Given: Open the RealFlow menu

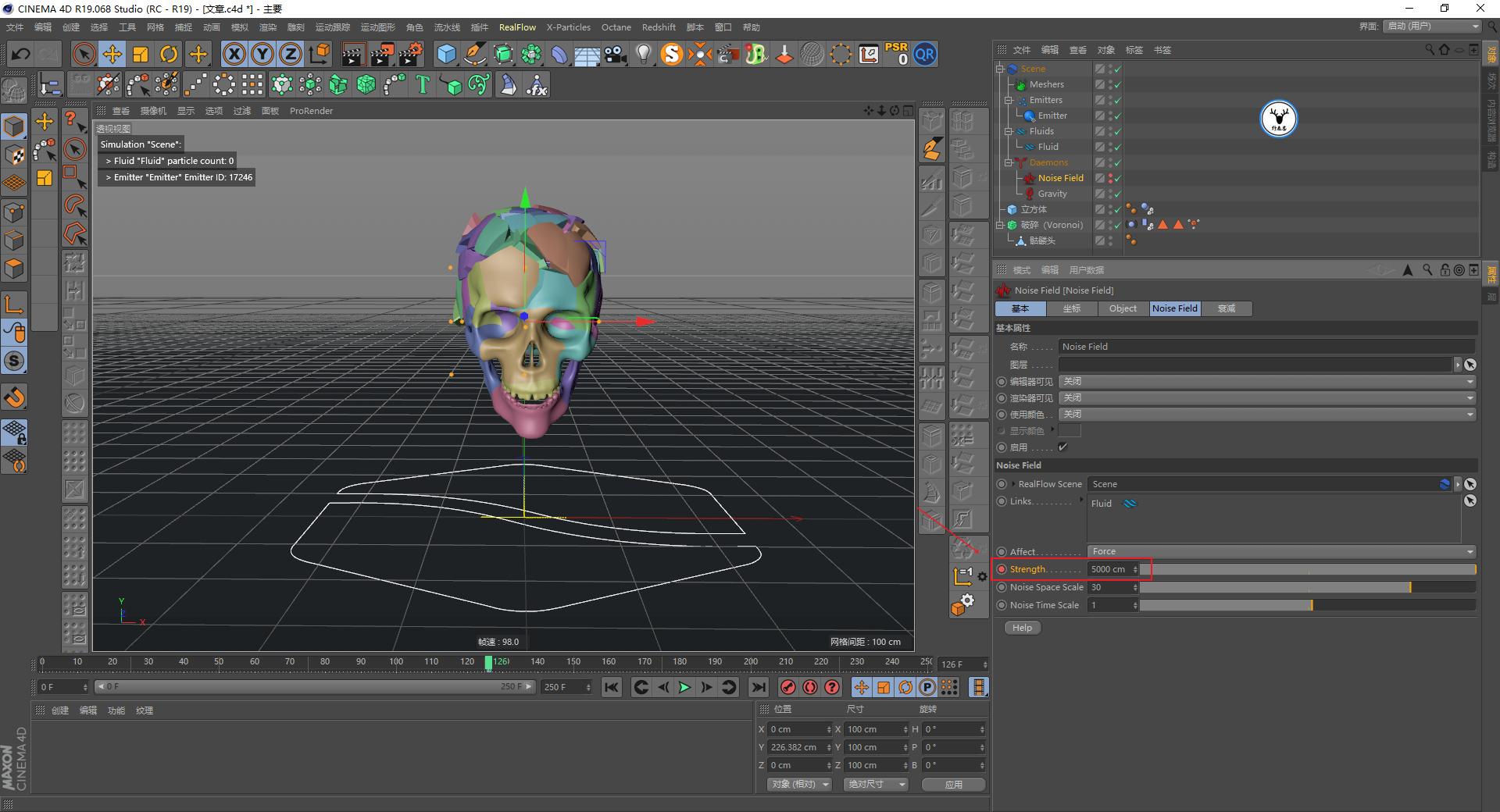Looking at the screenshot, I should pos(517,27).
